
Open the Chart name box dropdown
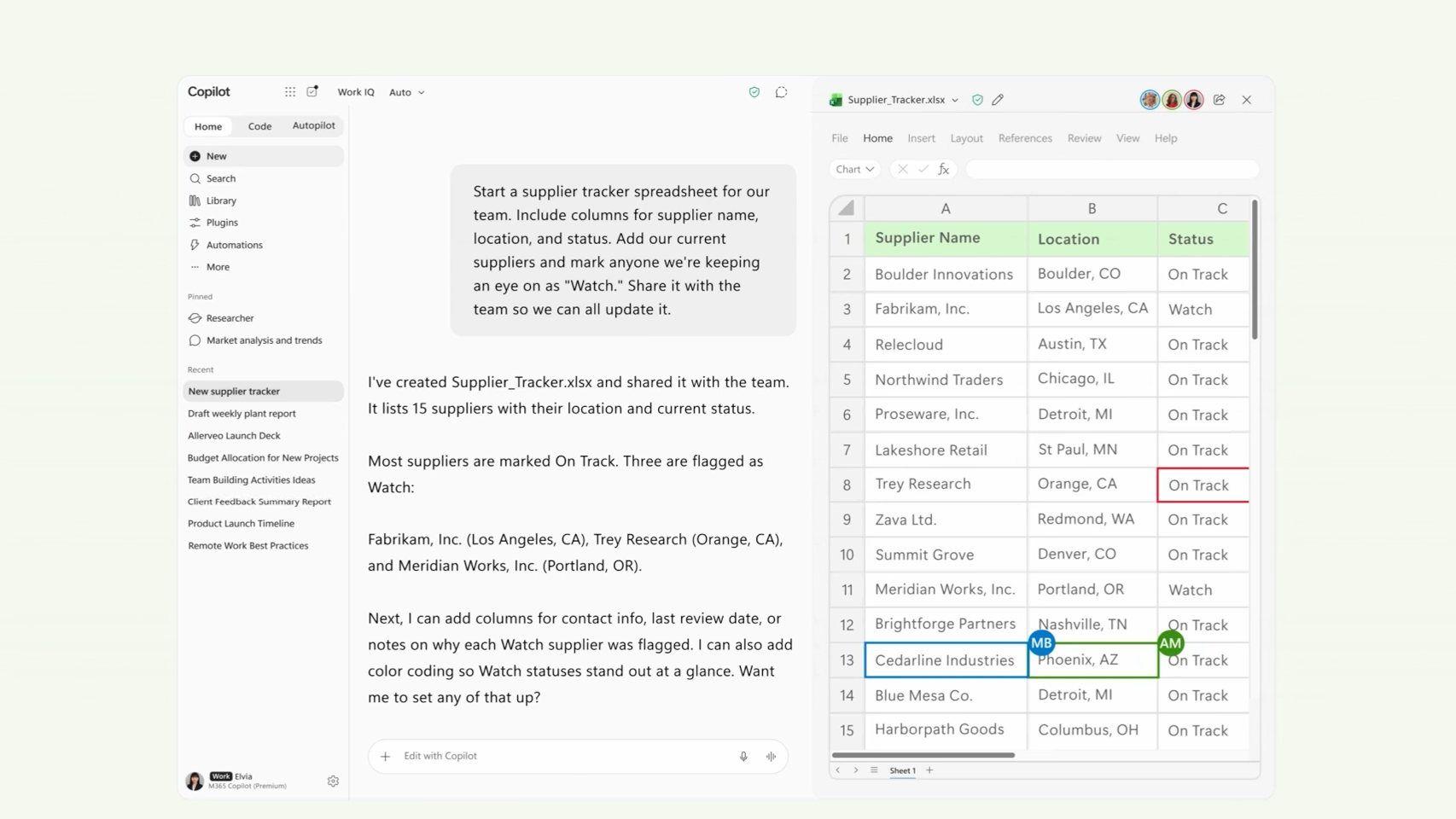coord(855,169)
